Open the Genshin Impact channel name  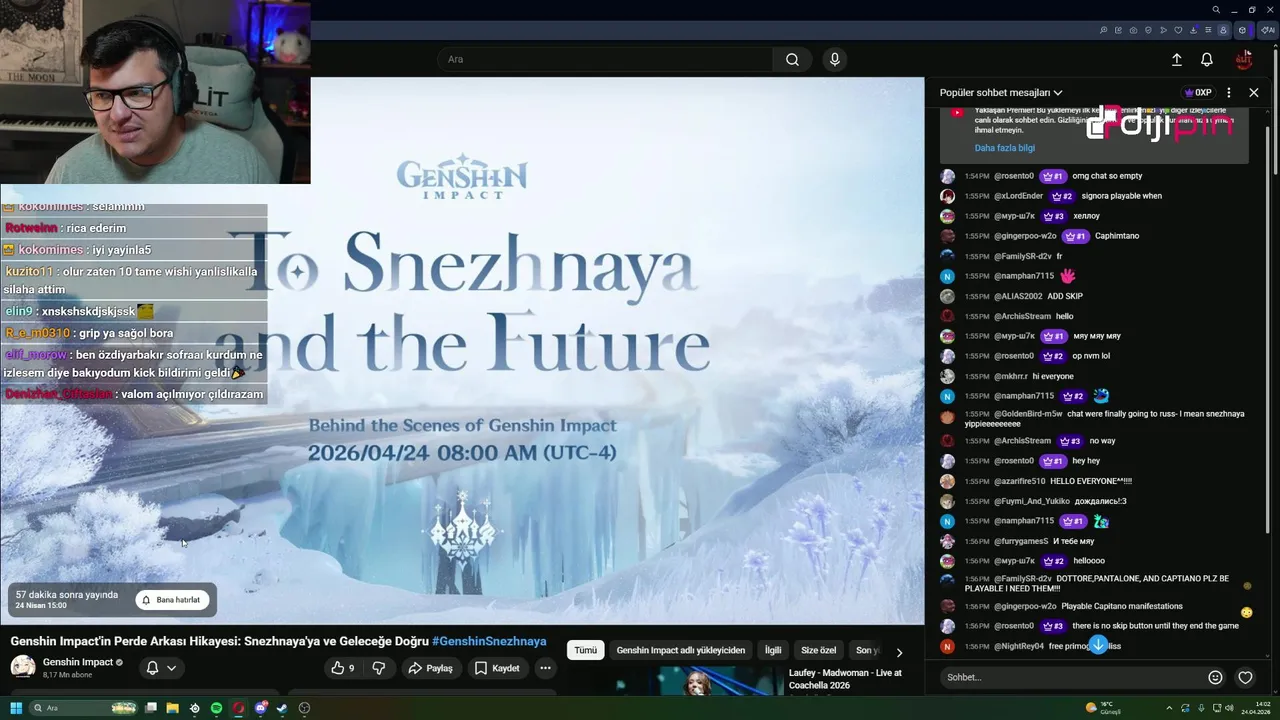(x=77, y=662)
